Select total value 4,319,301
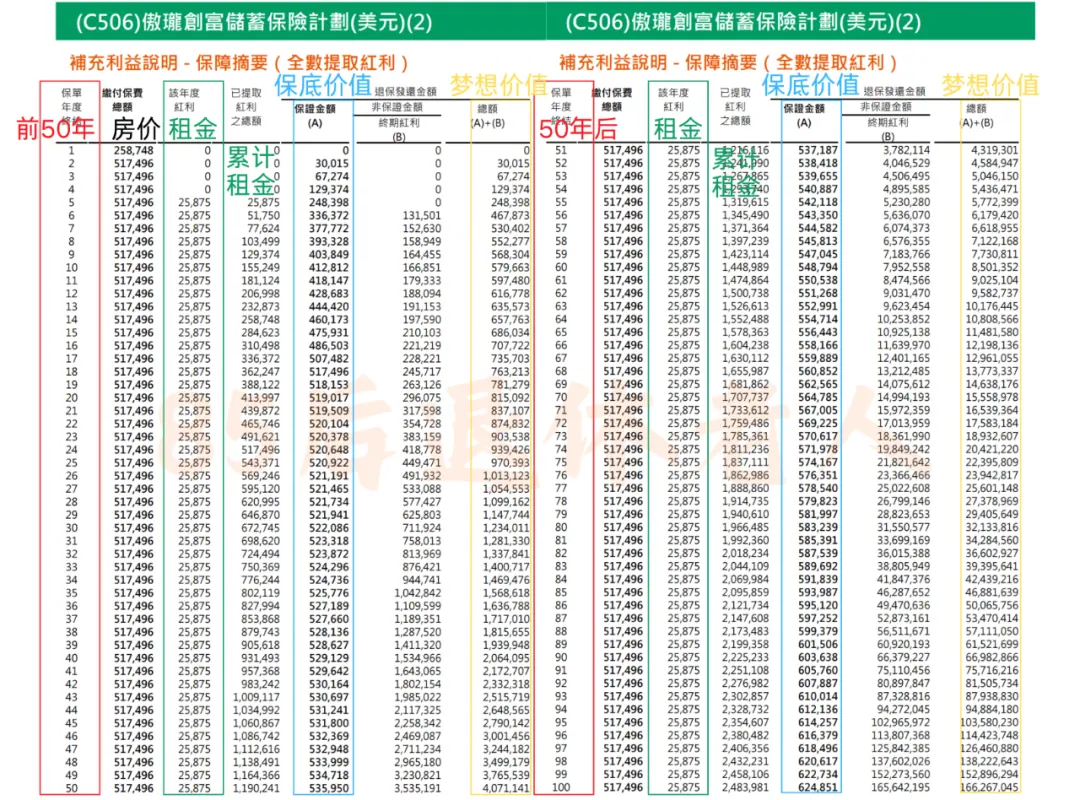 (995, 150)
